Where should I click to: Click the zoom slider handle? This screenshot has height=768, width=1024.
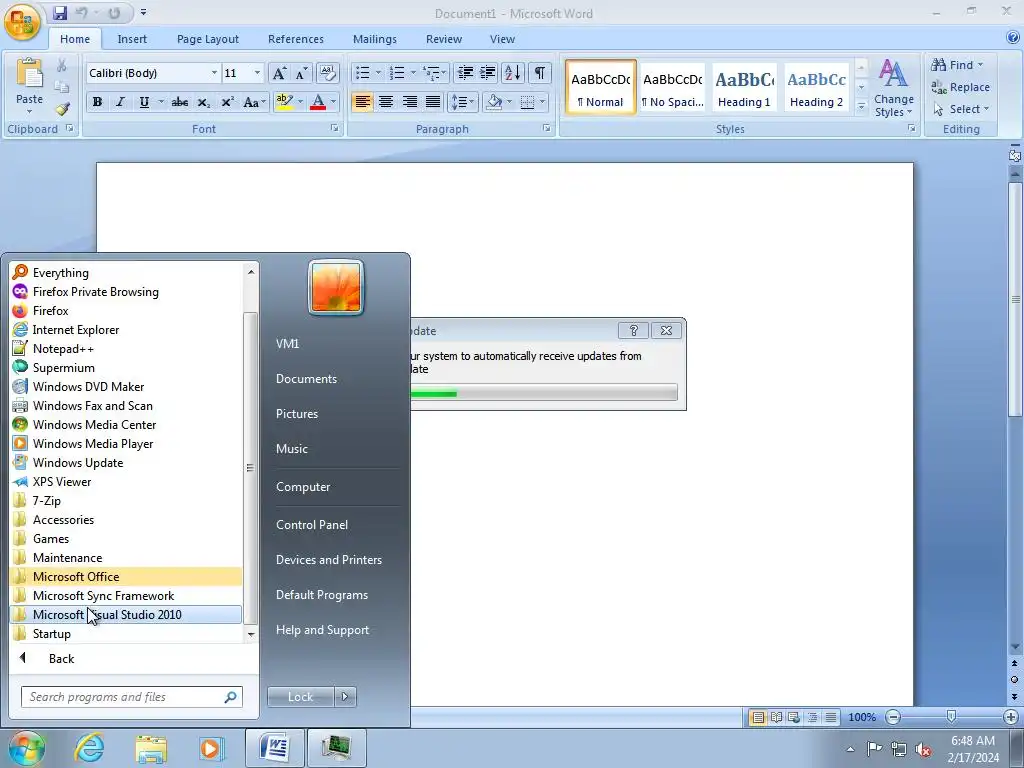(x=952, y=717)
